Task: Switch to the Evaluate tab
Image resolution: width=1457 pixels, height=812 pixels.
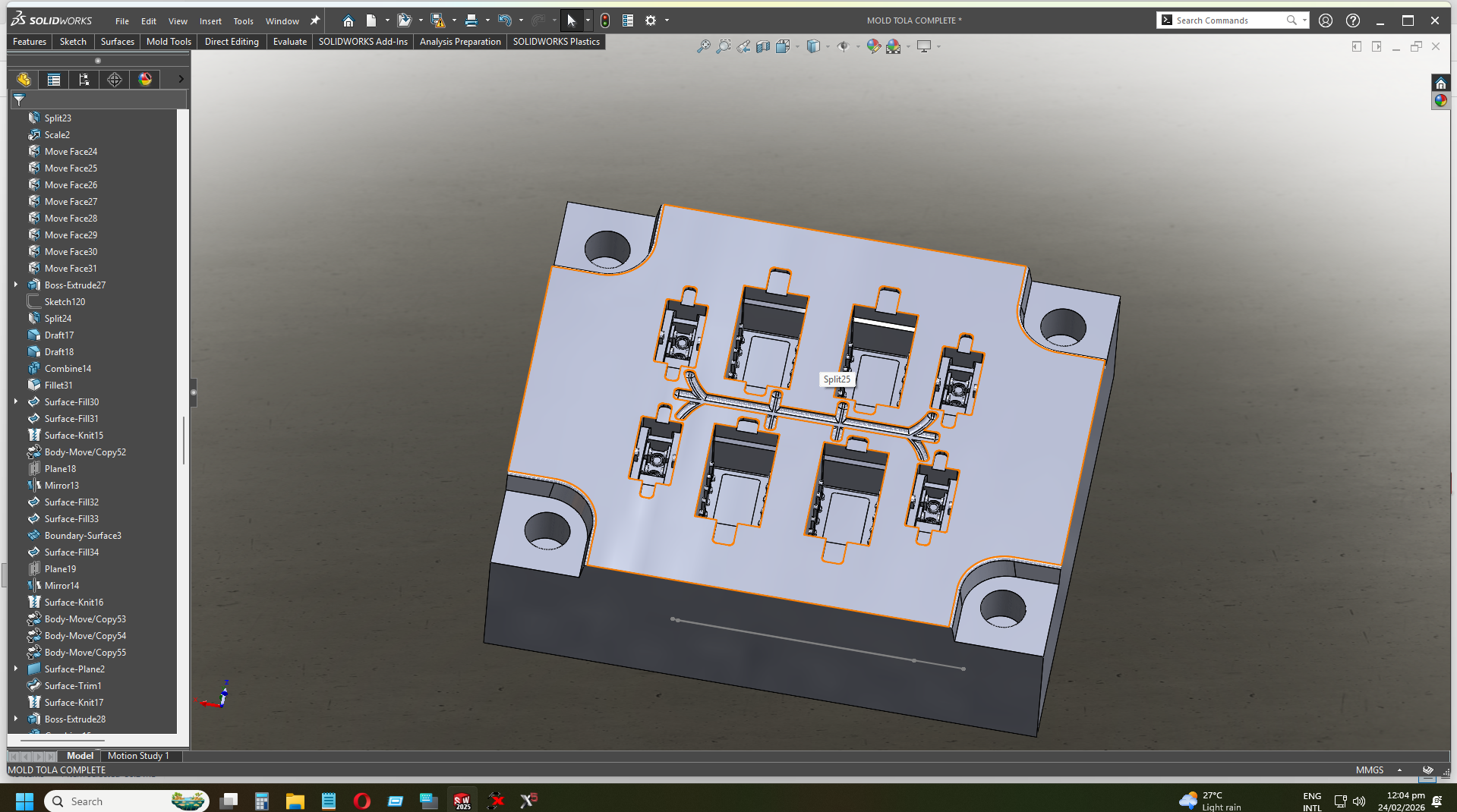Action: point(290,42)
